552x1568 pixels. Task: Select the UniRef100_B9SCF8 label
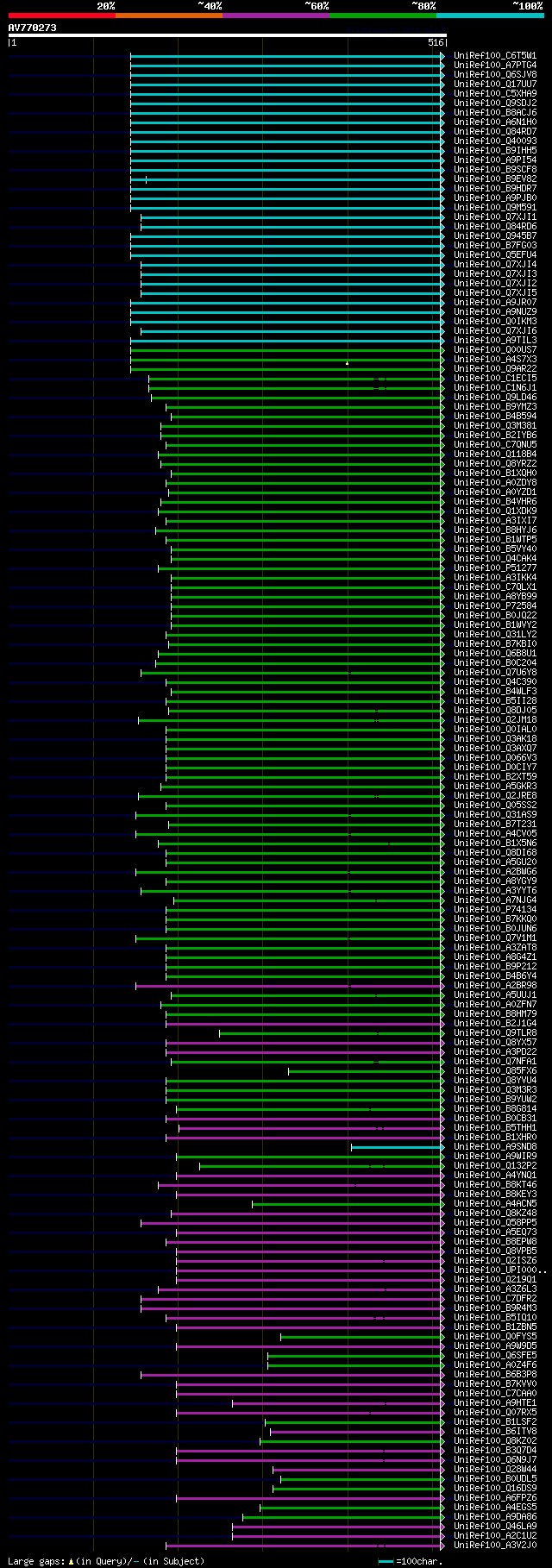pos(495,170)
